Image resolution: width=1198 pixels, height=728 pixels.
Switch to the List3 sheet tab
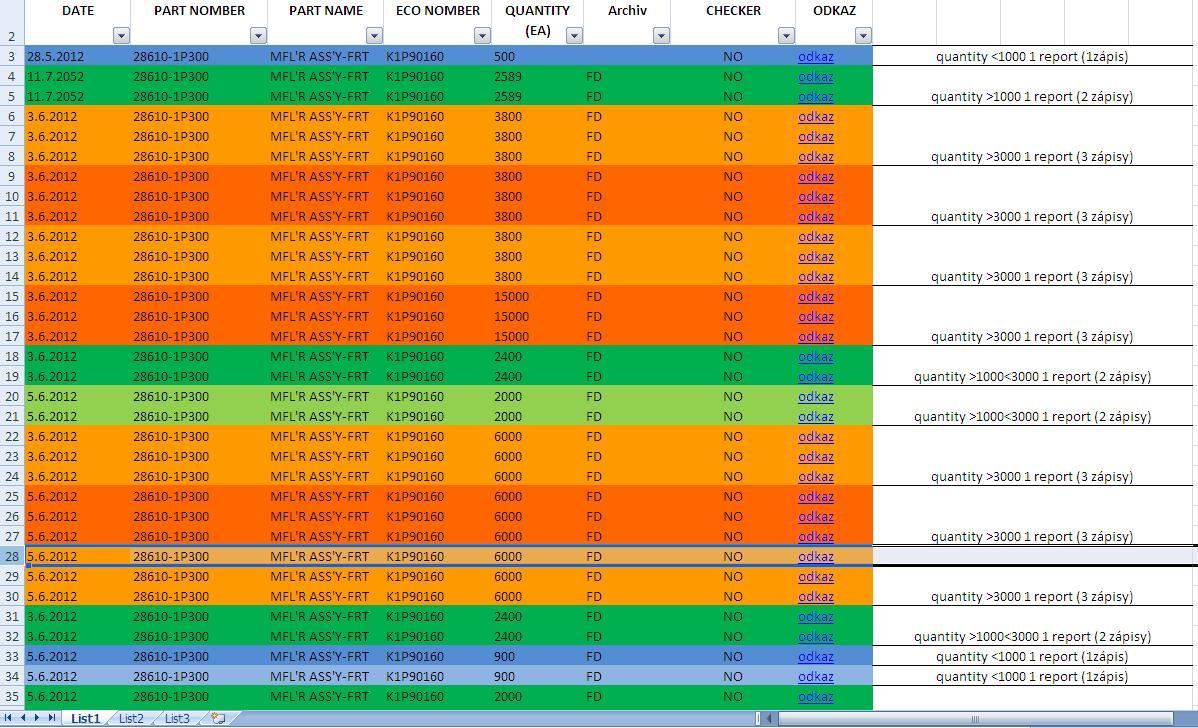pos(177,718)
